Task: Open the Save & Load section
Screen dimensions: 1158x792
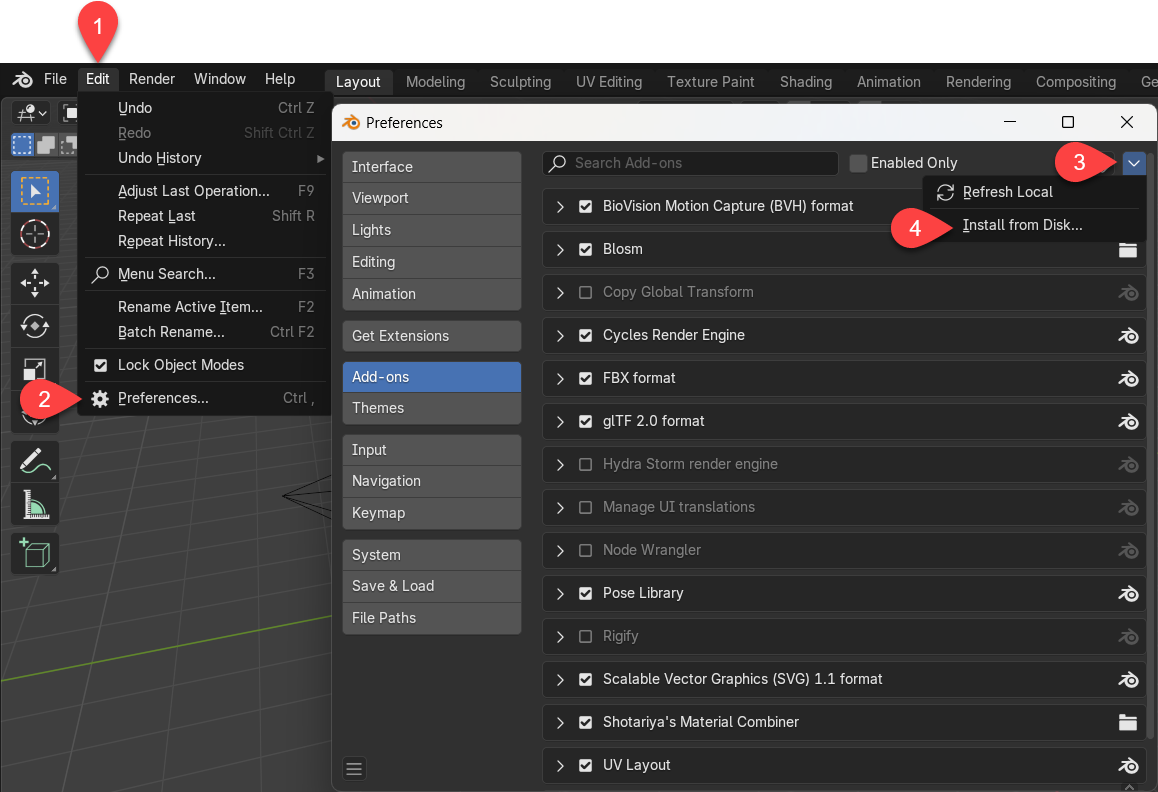Action: (x=432, y=587)
